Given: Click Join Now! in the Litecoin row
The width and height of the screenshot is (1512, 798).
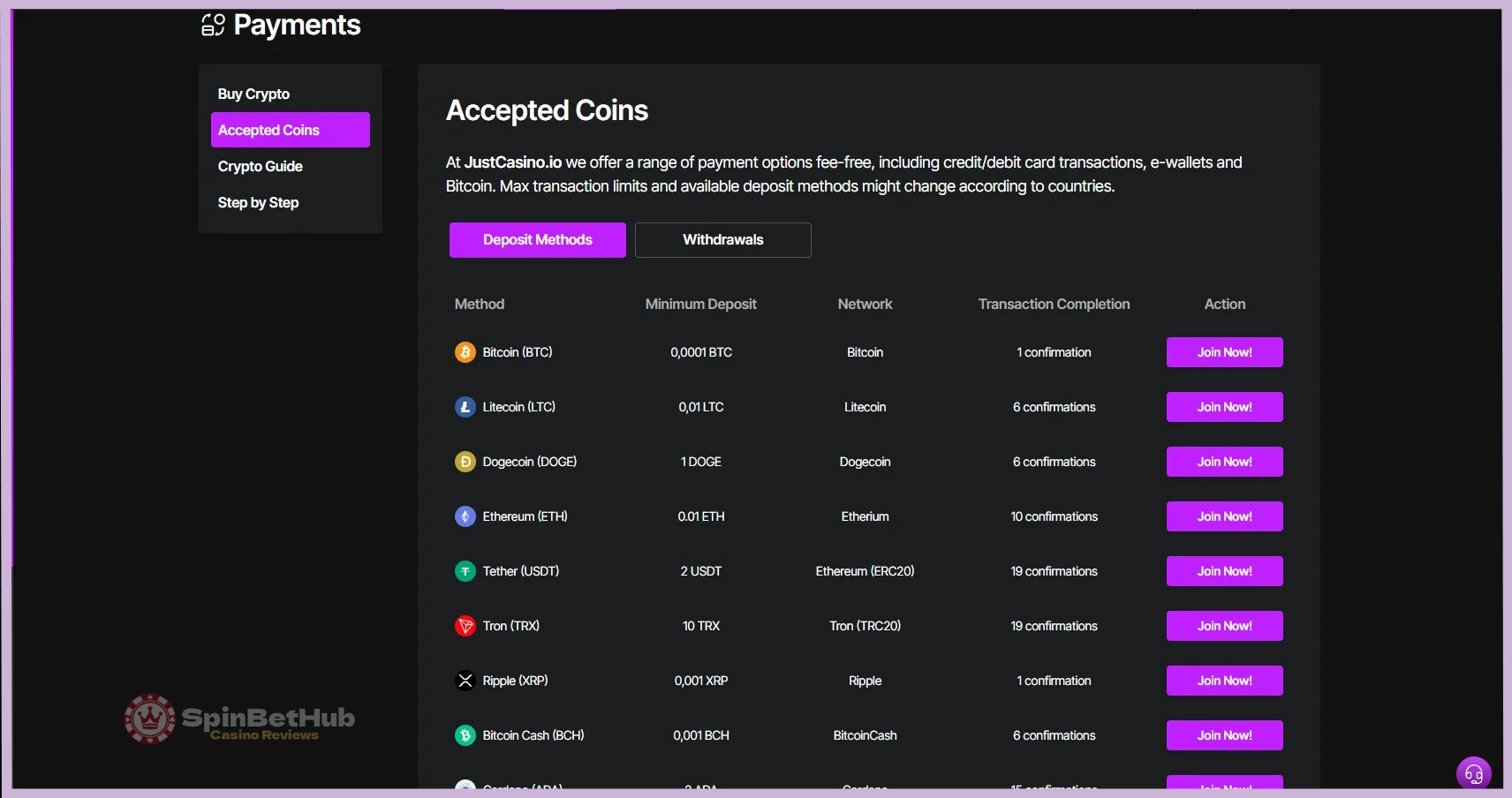Looking at the screenshot, I should [x=1225, y=407].
